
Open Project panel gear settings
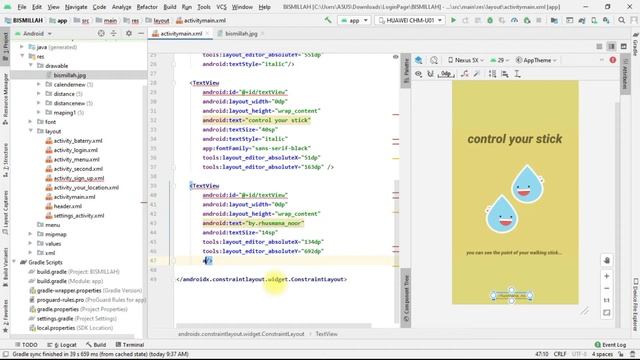pyautogui.click(x=129, y=33)
